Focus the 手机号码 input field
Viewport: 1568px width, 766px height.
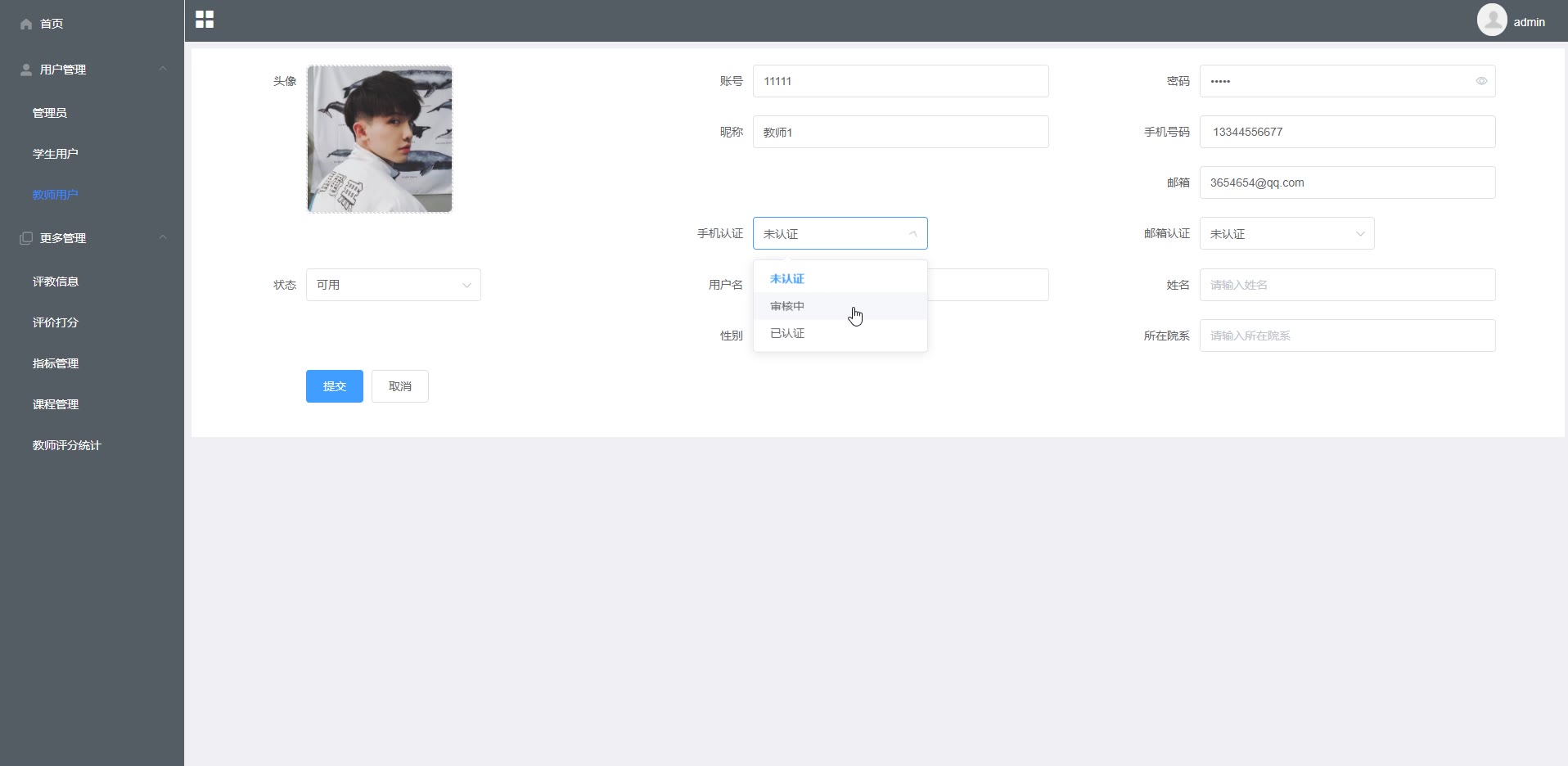tap(1348, 132)
